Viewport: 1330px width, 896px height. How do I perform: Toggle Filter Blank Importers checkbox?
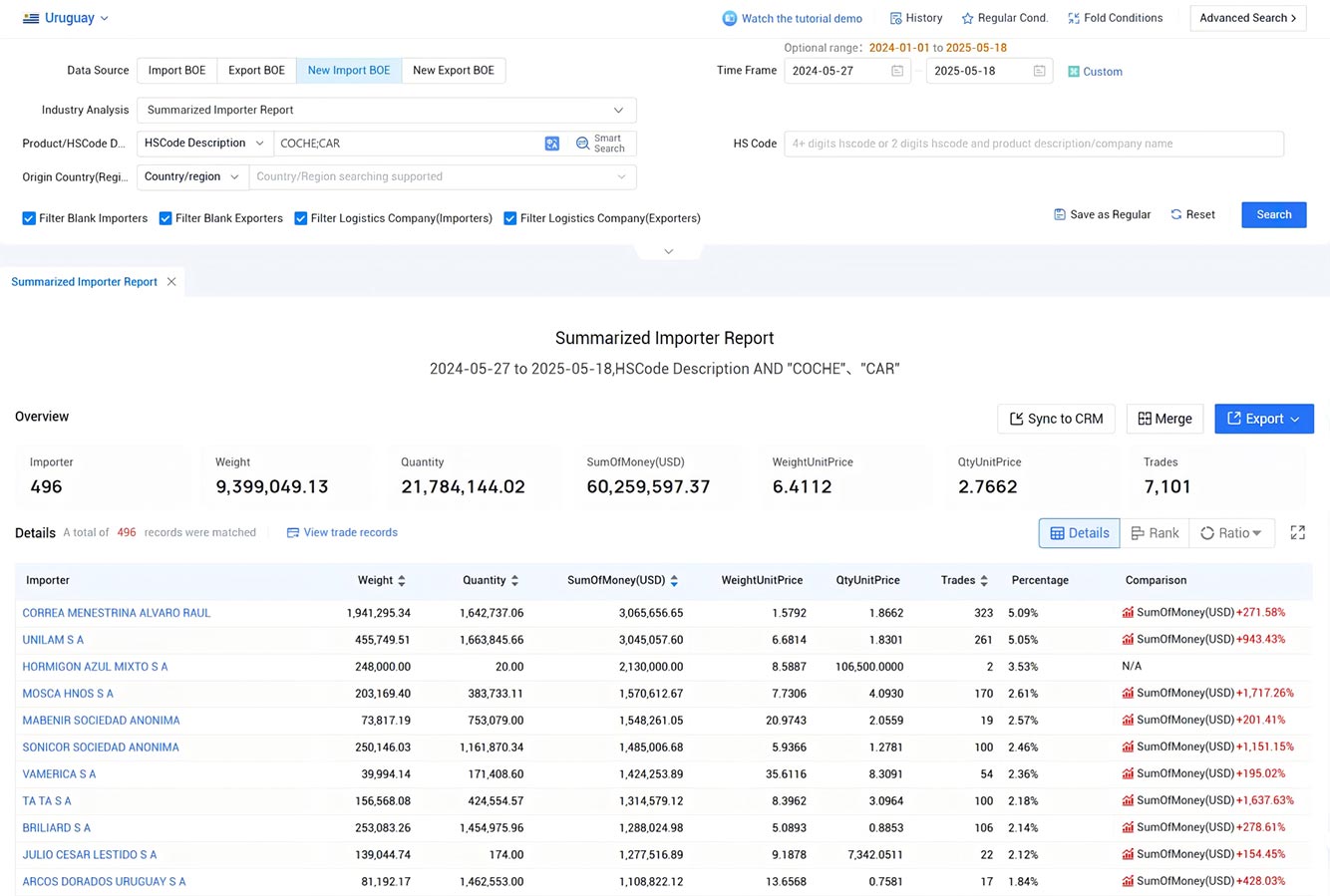pyautogui.click(x=29, y=218)
